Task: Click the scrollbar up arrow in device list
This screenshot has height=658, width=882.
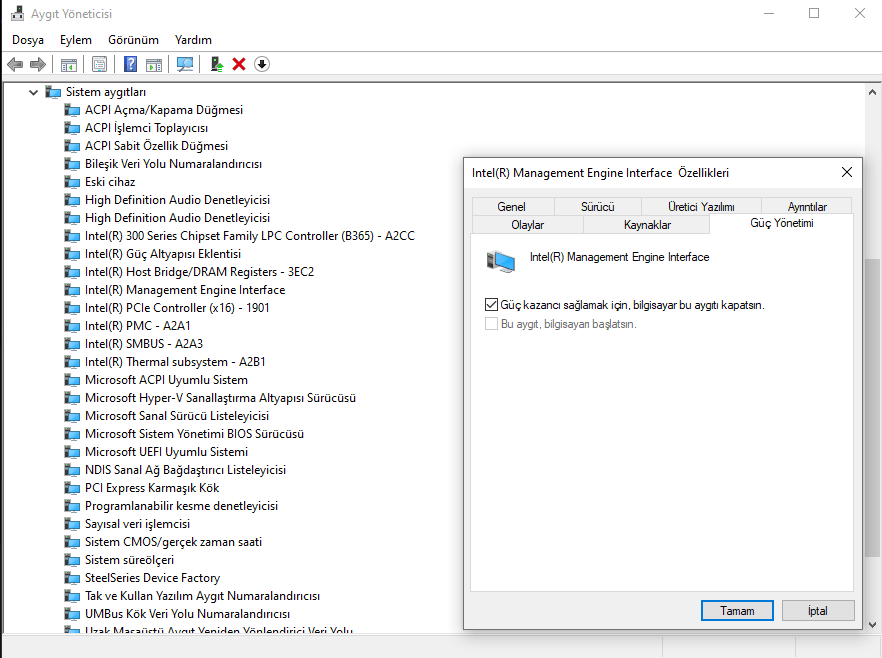Action: click(x=872, y=92)
